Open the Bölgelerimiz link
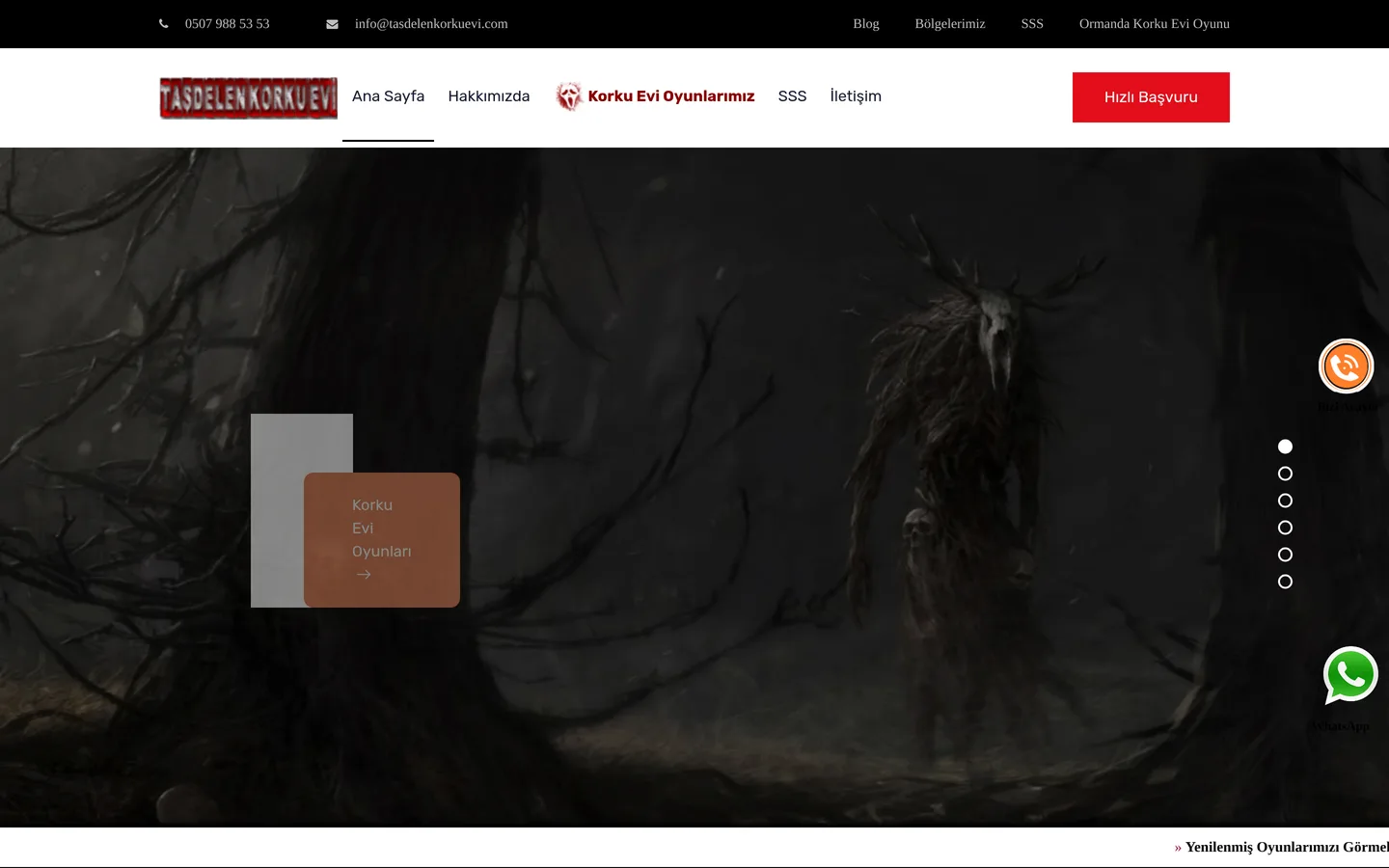The height and width of the screenshot is (868, 1389). (950, 24)
